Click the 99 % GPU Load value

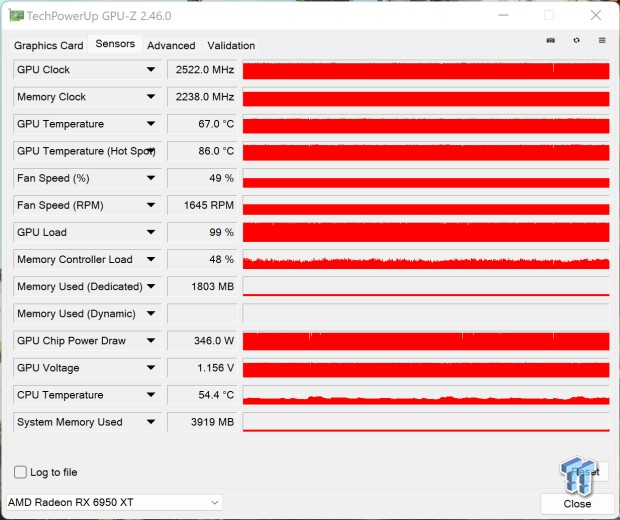coord(202,233)
